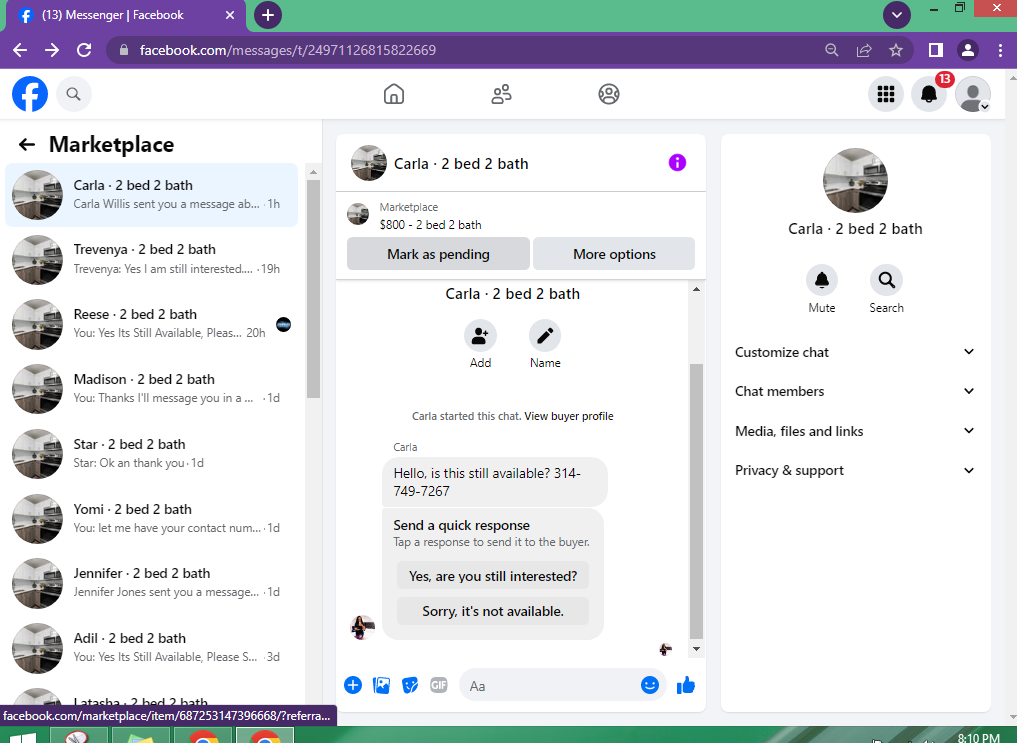Open the Yomi conversation
This screenshot has height=743, width=1017.
pyautogui.click(x=152, y=519)
